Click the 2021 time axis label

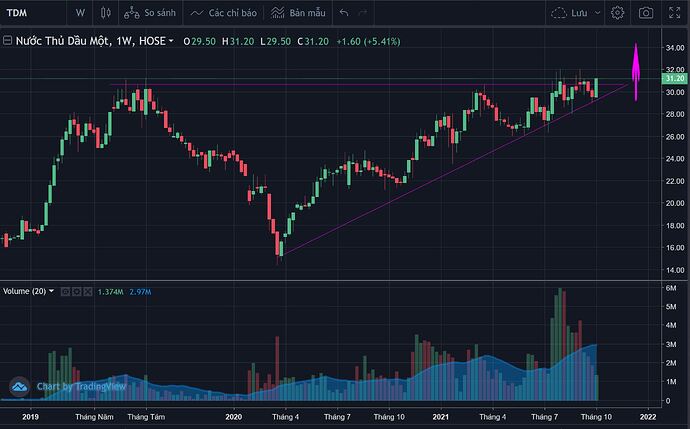click(x=440, y=417)
